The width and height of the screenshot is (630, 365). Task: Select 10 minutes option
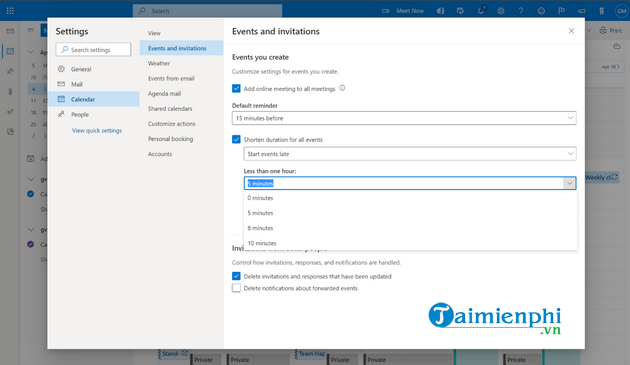tap(410, 243)
